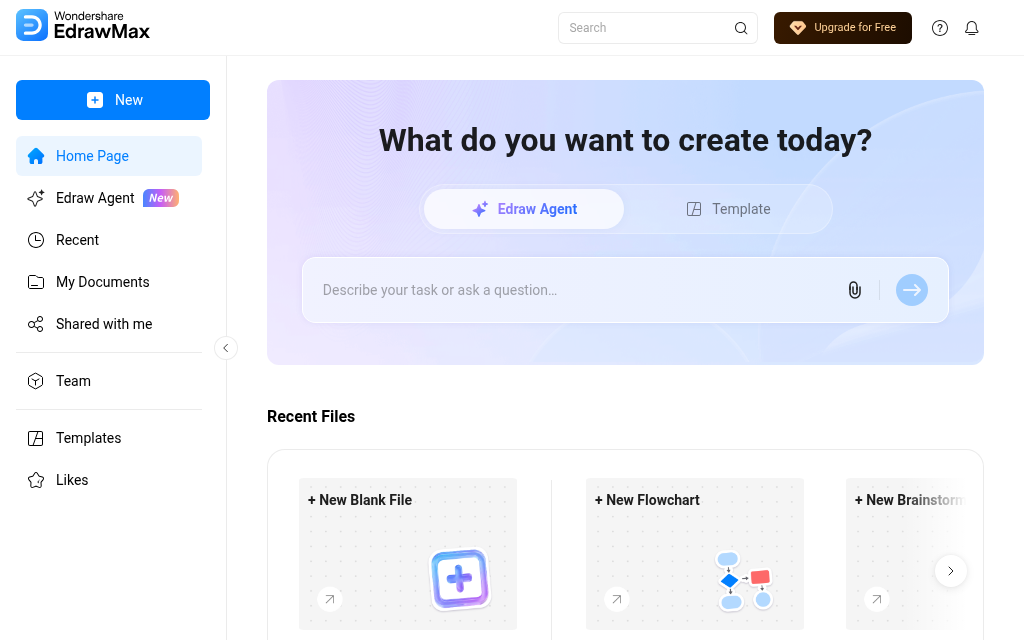
Task: Click the Templates layout icon in sidebar
Action: pyautogui.click(x=35, y=438)
